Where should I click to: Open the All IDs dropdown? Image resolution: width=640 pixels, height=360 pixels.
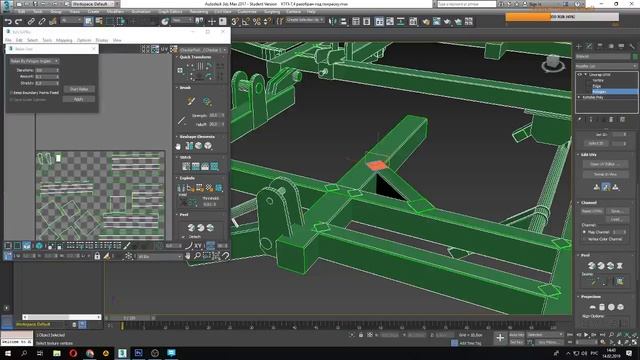pyautogui.click(x=159, y=256)
